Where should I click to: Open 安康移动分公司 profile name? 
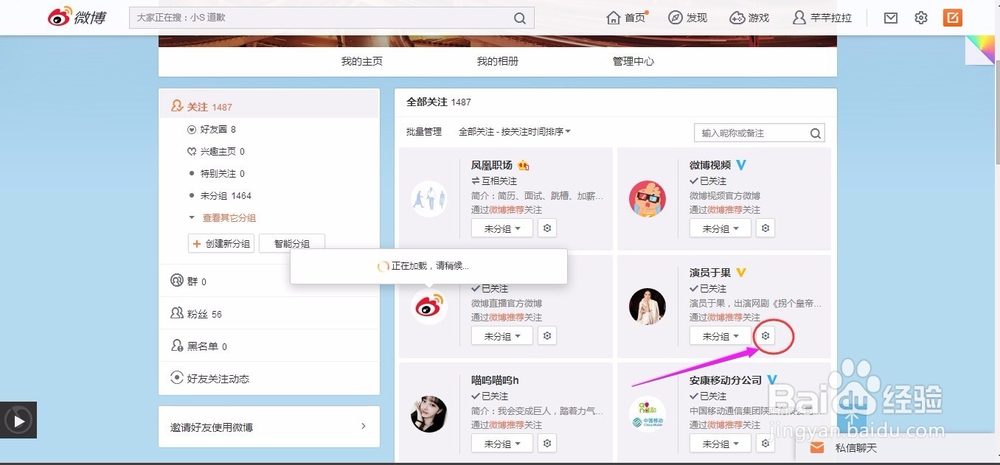[726, 380]
